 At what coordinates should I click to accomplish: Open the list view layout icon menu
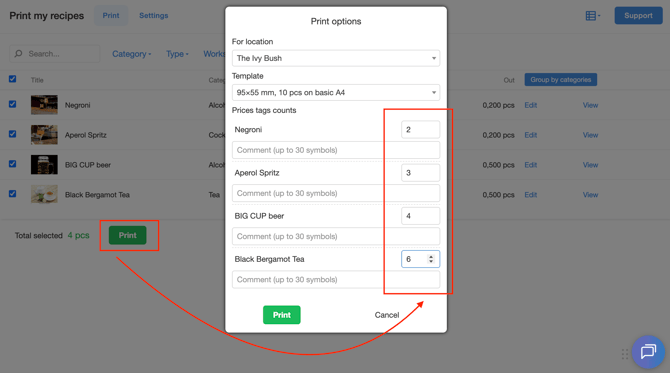coord(593,16)
